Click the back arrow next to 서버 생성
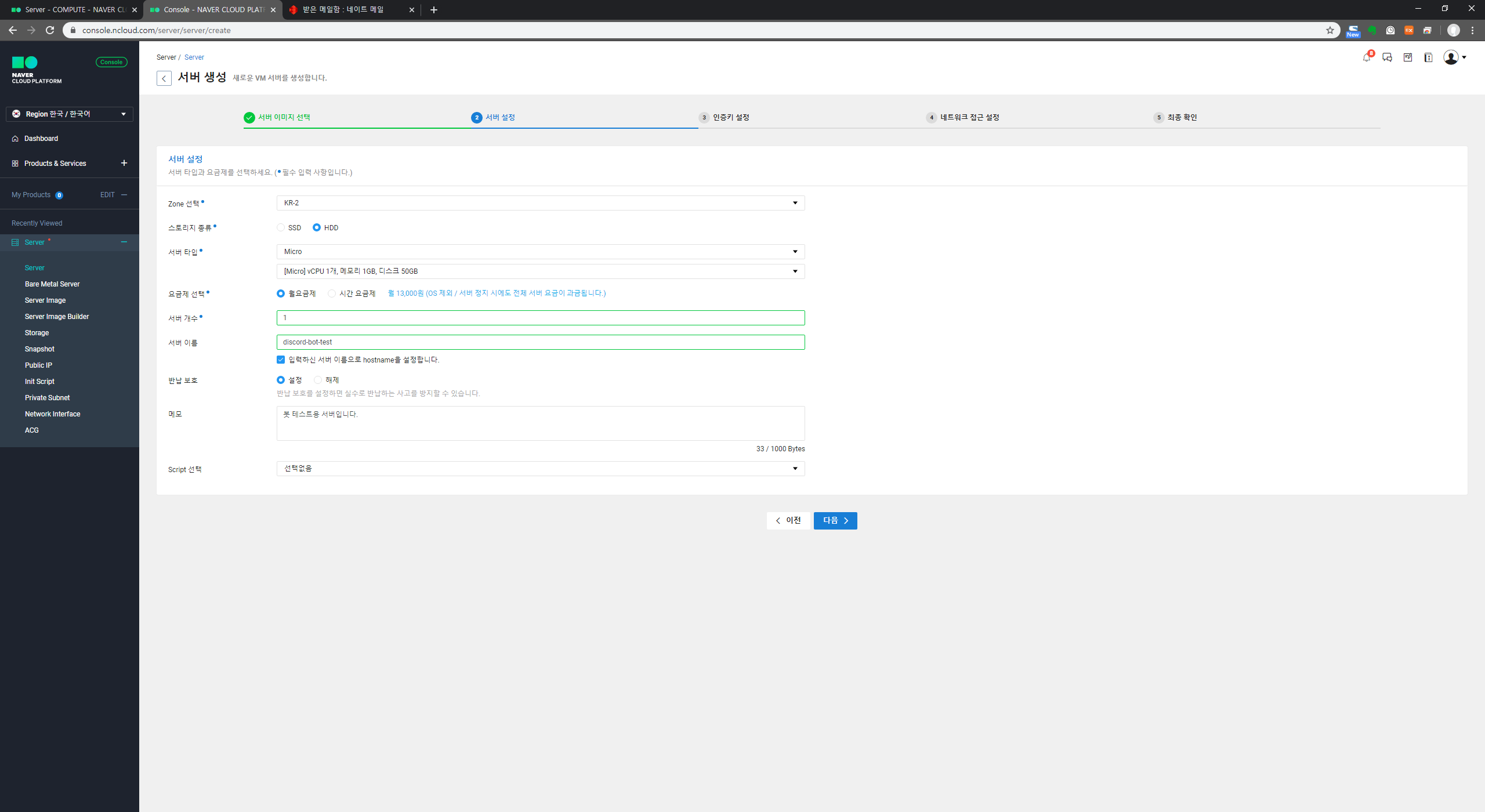The width and height of the screenshot is (1485, 812). tap(164, 78)
